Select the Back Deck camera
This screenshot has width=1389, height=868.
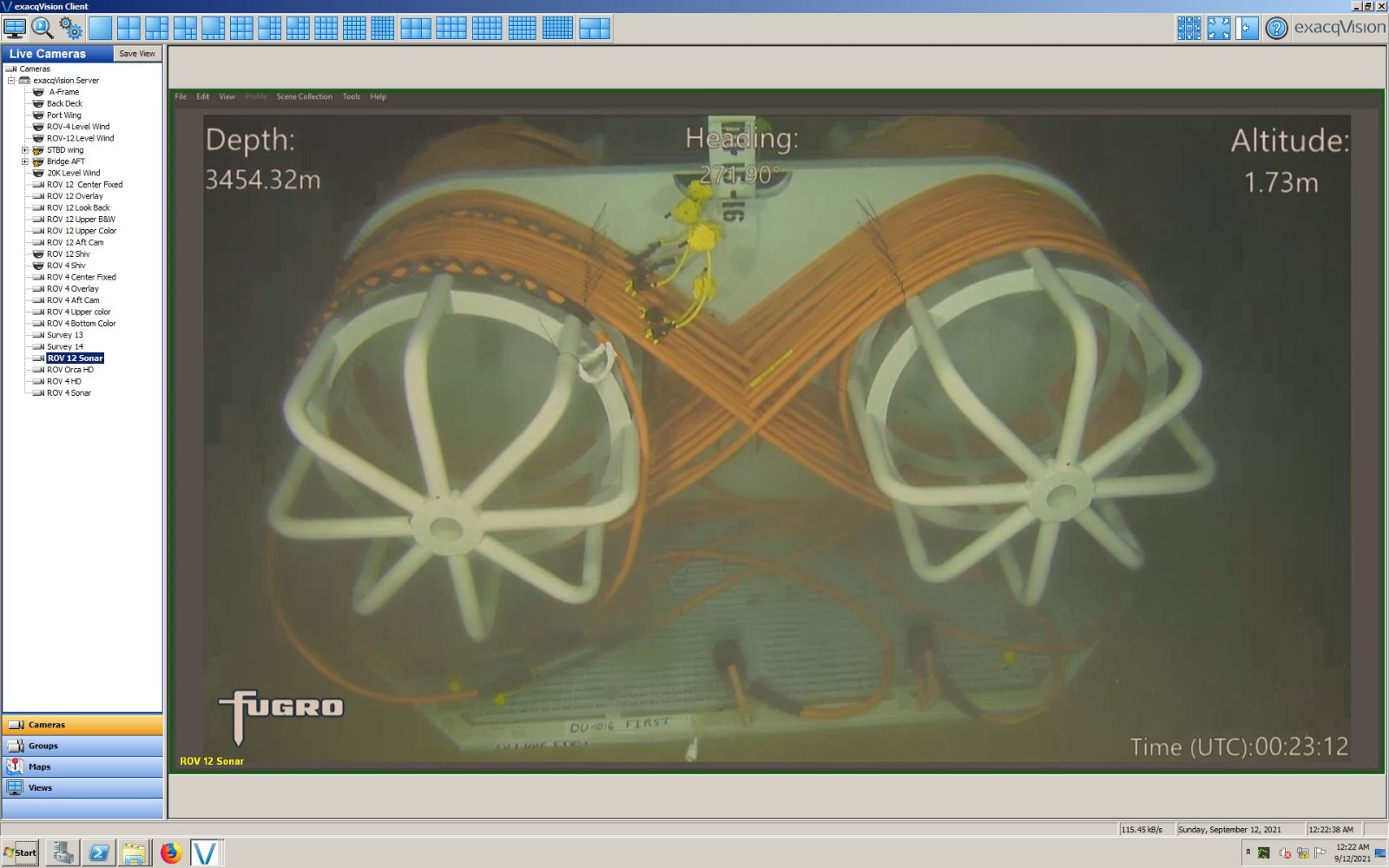point(64,103)
